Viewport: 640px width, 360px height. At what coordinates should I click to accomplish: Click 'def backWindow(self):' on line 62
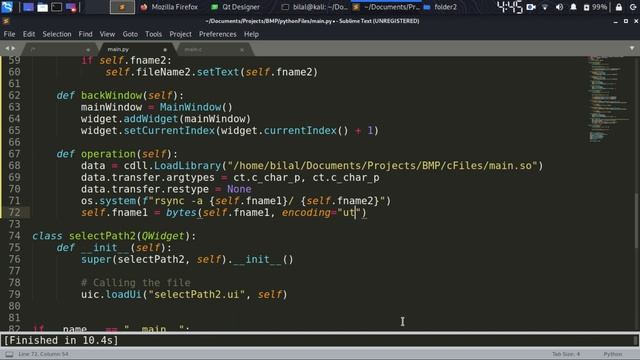pyautogui.click(x=120, y=96)
